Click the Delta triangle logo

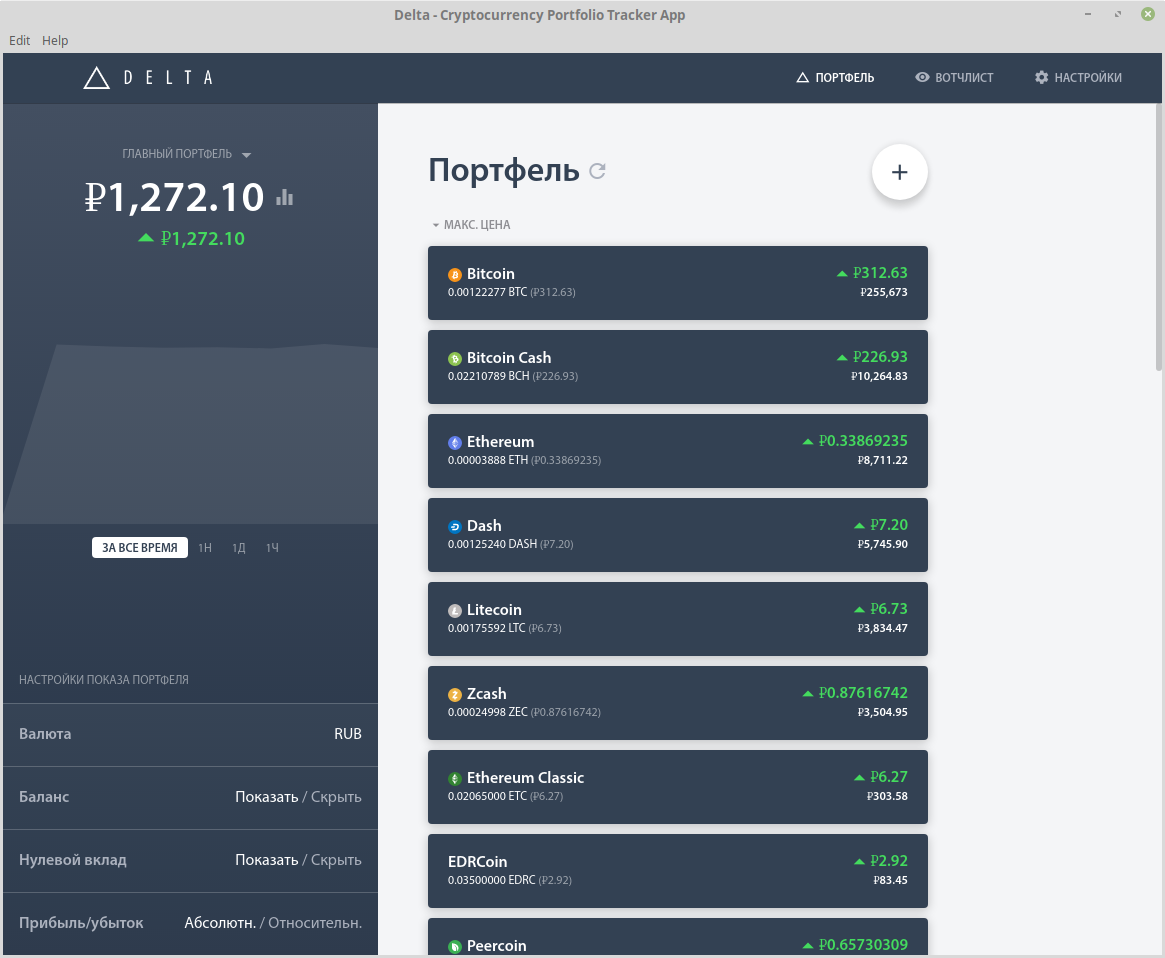[97, 77]
